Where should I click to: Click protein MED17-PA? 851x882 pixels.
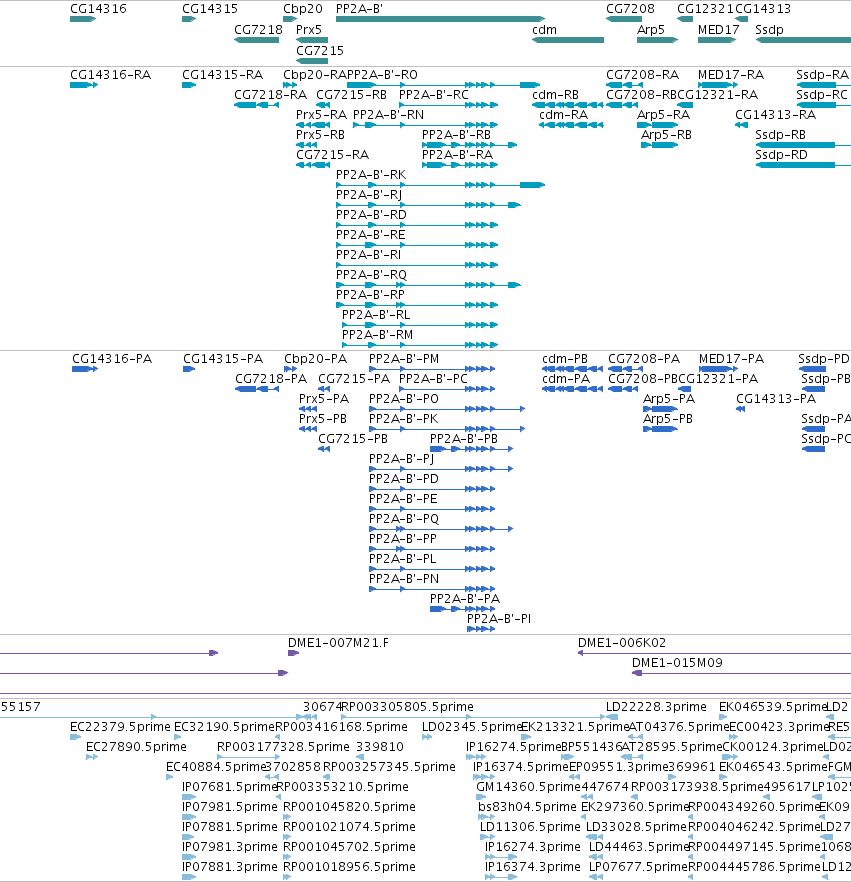coord(719,369)
